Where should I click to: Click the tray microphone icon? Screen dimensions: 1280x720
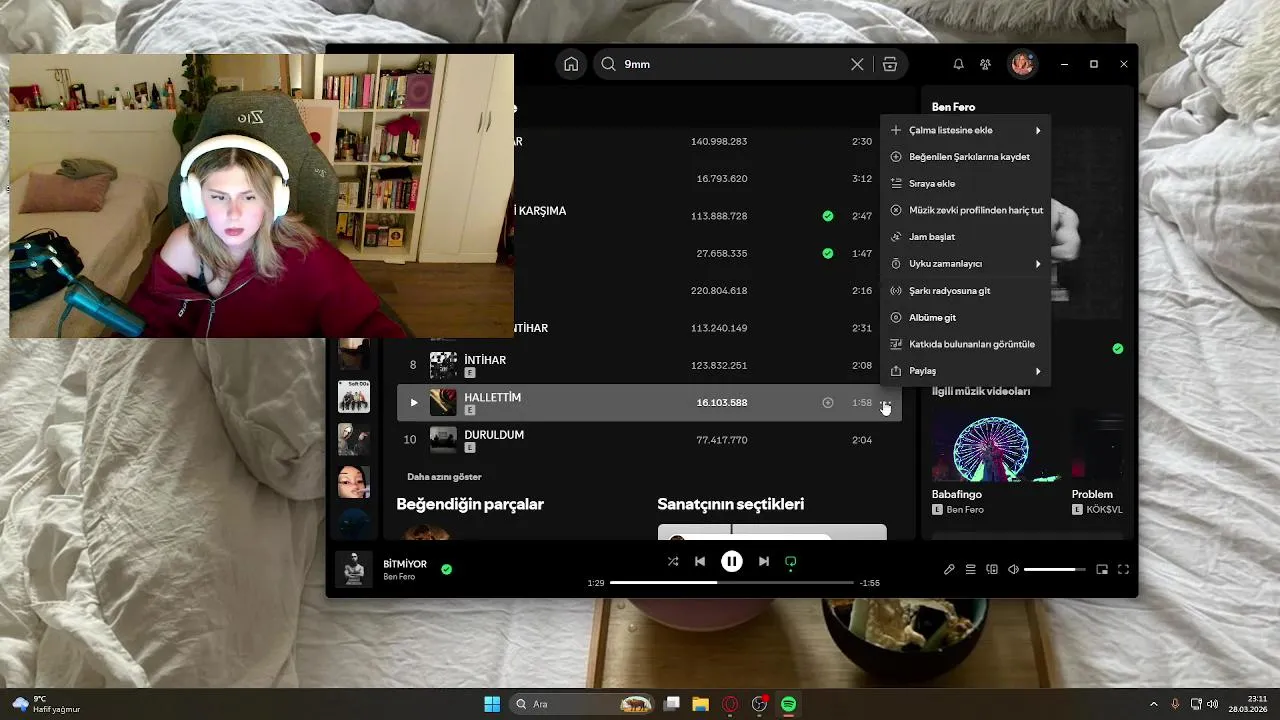click(1175, 704)
